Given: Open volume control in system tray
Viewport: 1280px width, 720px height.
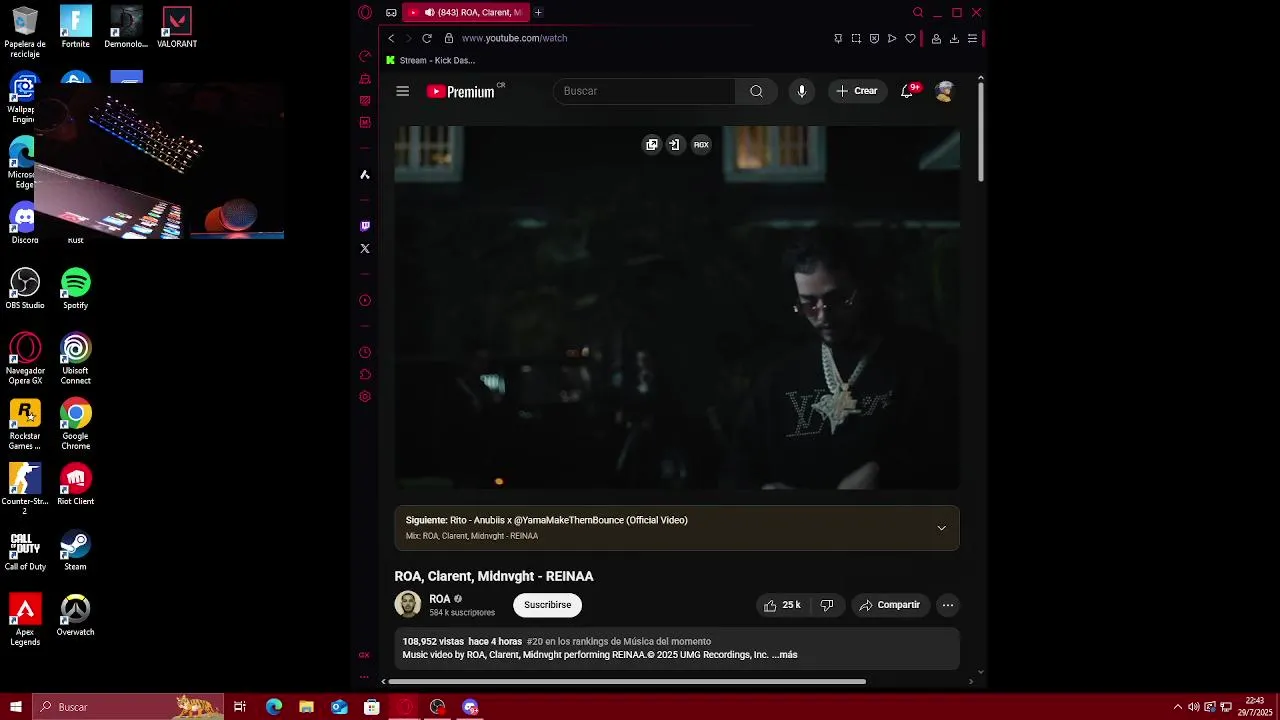Looking at the screenshot, I should [1193, 707].
